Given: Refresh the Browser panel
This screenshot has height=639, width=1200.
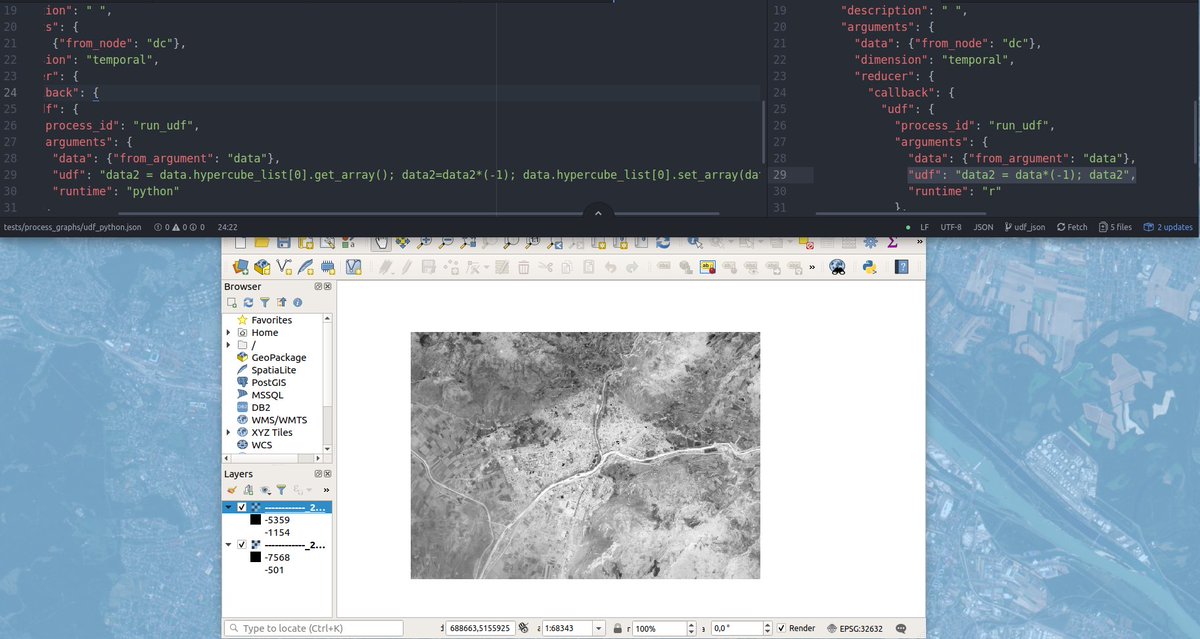Looking at the screenshot, I should pyautogui.click(x=247, y=302).
